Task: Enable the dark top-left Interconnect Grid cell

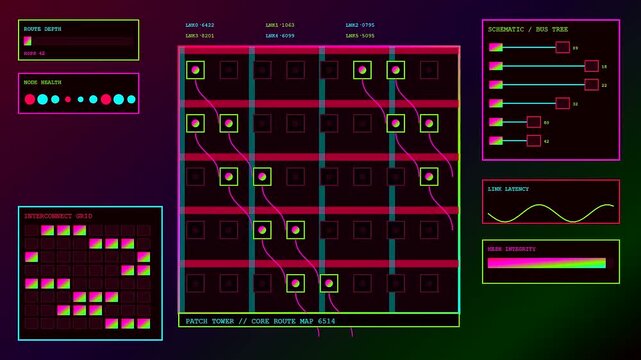Action: [x=31, y=230]
